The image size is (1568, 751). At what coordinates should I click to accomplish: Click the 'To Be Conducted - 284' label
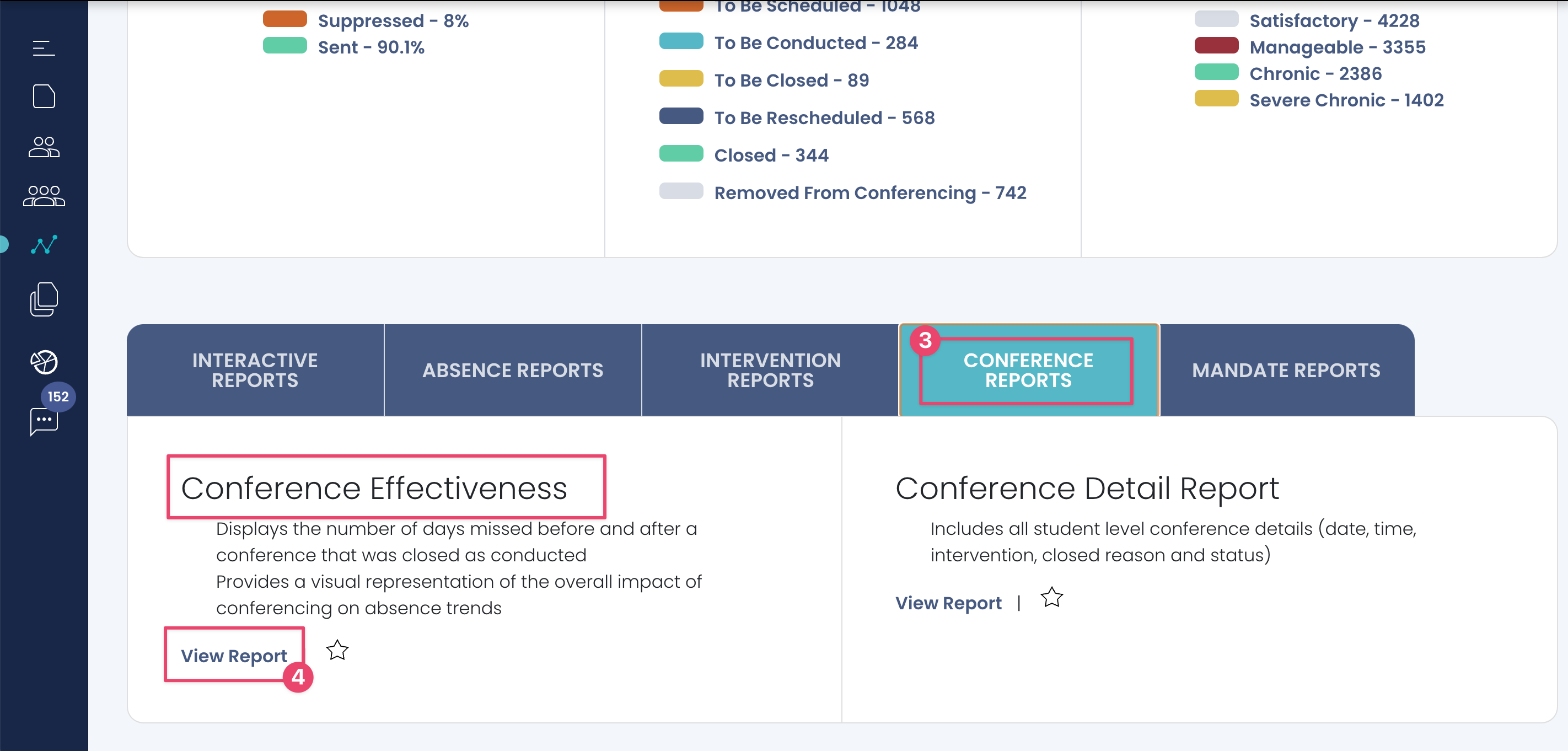tap(815, 42)
